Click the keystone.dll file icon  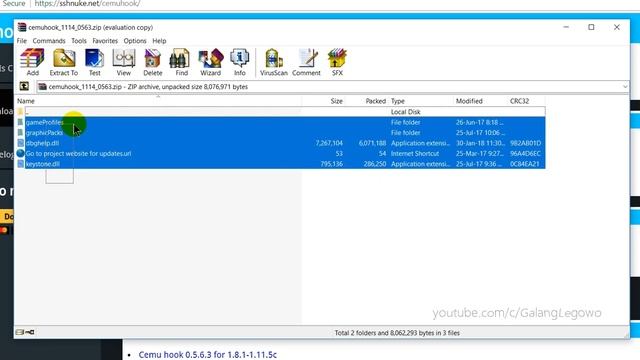pos(20,164)
